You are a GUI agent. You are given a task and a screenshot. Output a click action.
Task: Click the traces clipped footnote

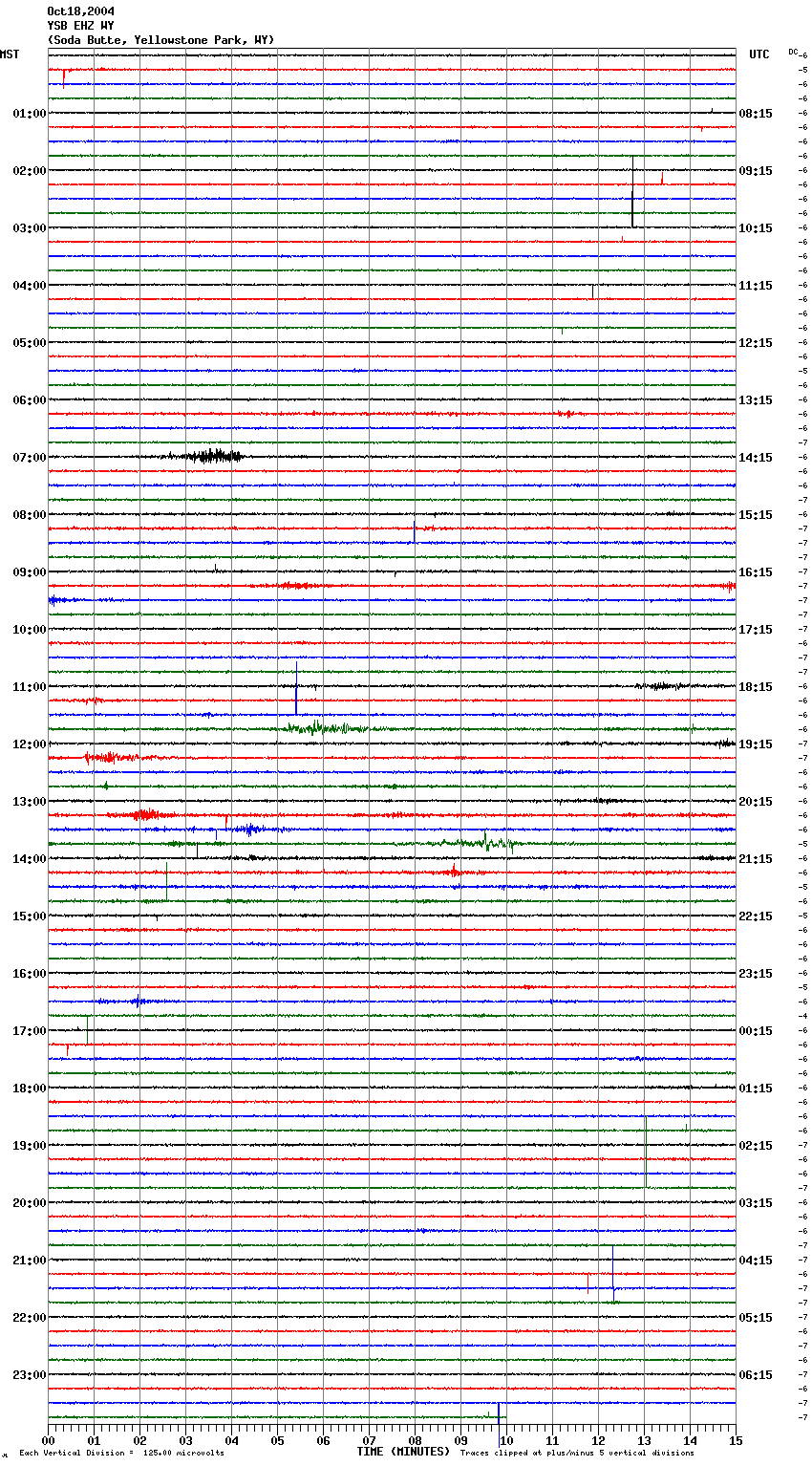[577, 1454]
